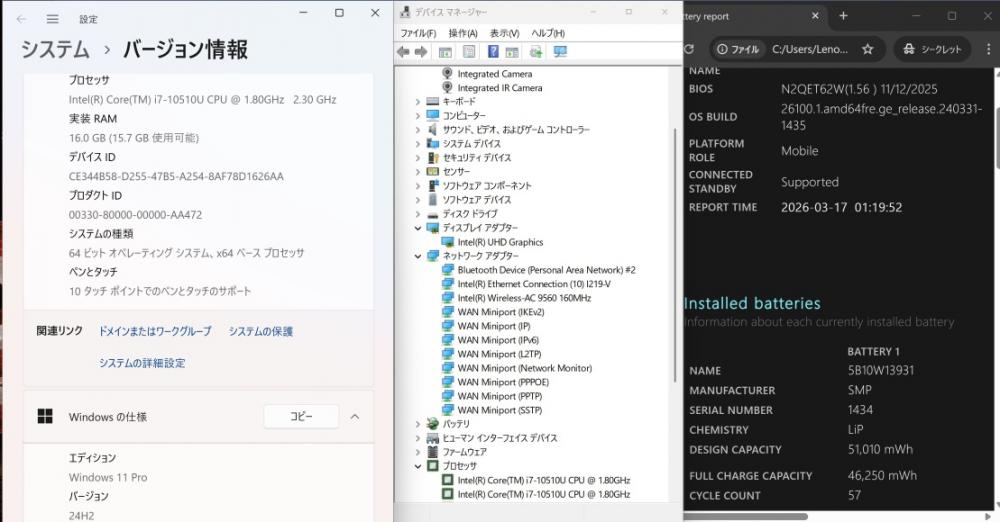The height and width of the screenshot is (522, 1000).
Task: Click battery name 5B10W13931
Action: pos(881,370)
